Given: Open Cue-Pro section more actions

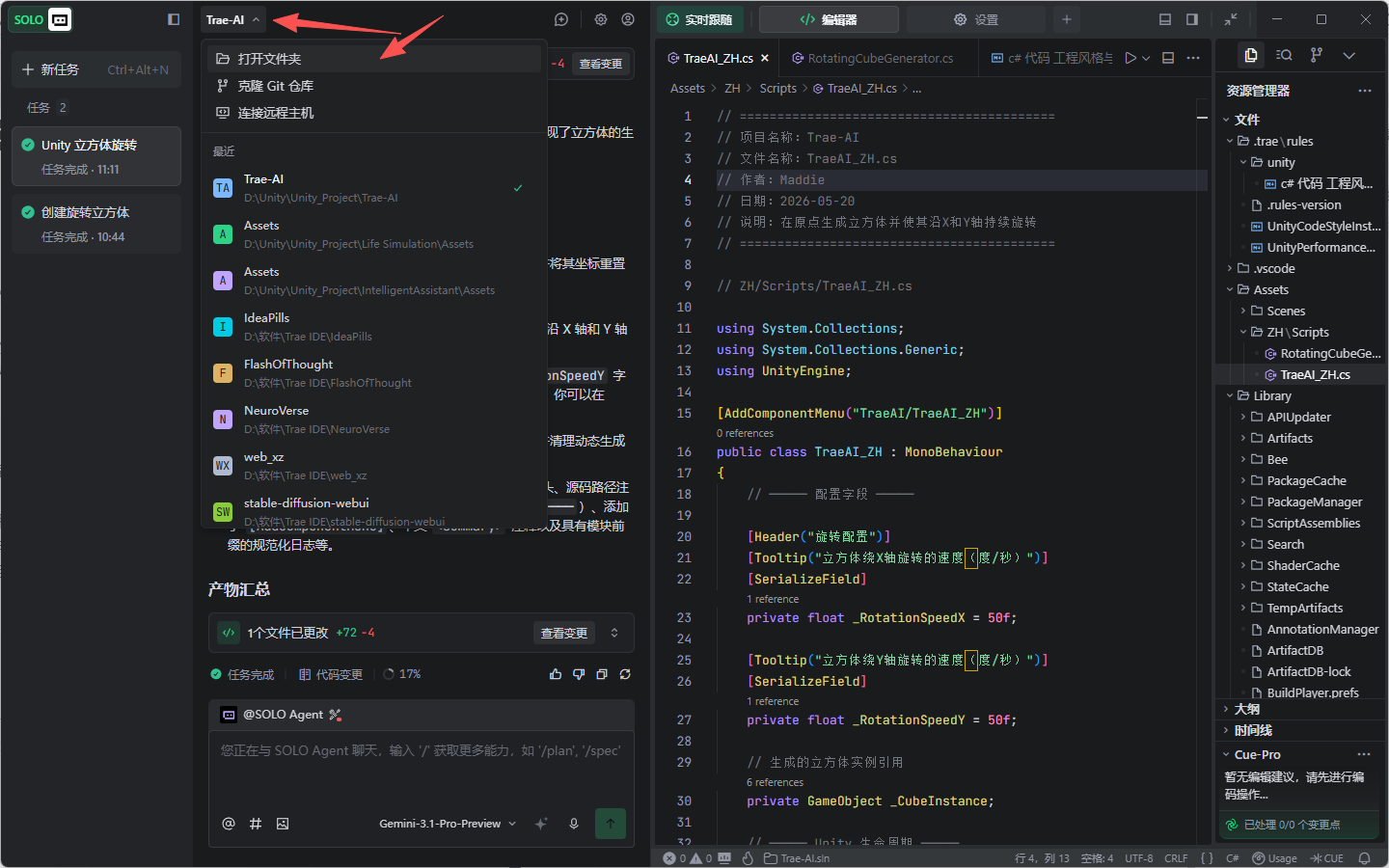Looking at the screenshot, I should [x=1364, y=754].
